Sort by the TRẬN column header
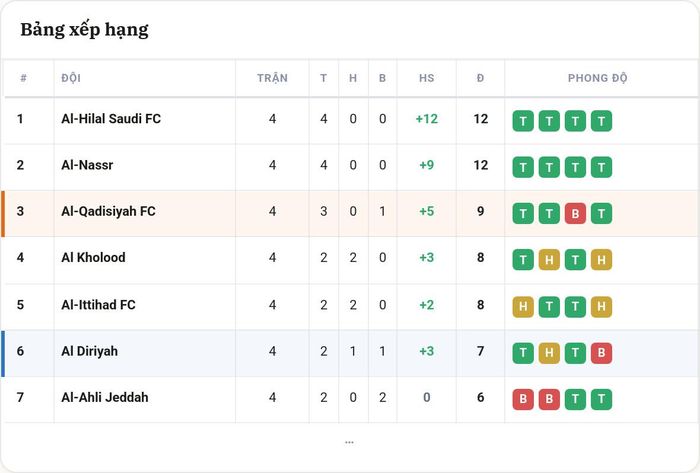The image size is (700, 473). click(x=272, y=78)
